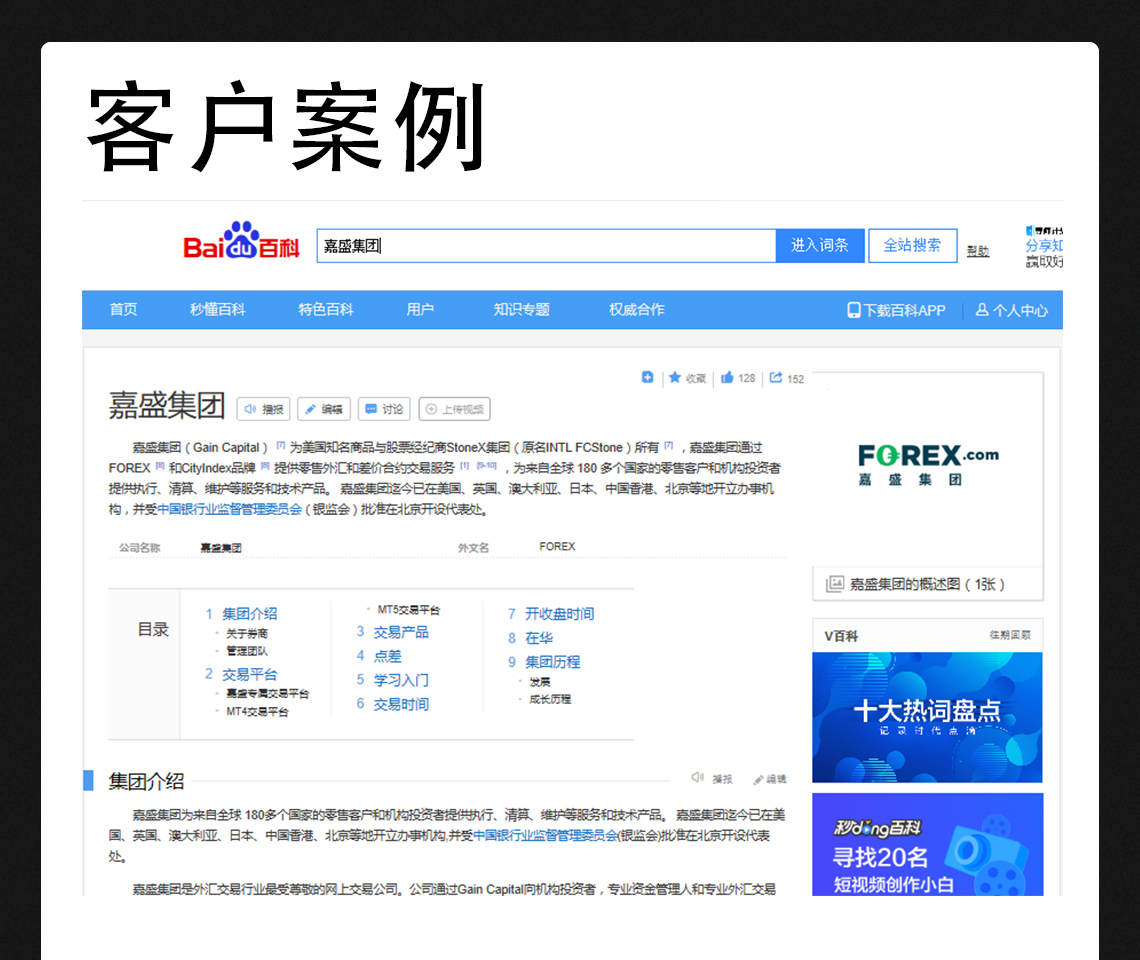Jump to 集团历程 in the 目录
Image resolution: width=1140 pixels, height=960 pixels.
click(x=553, y=662)
